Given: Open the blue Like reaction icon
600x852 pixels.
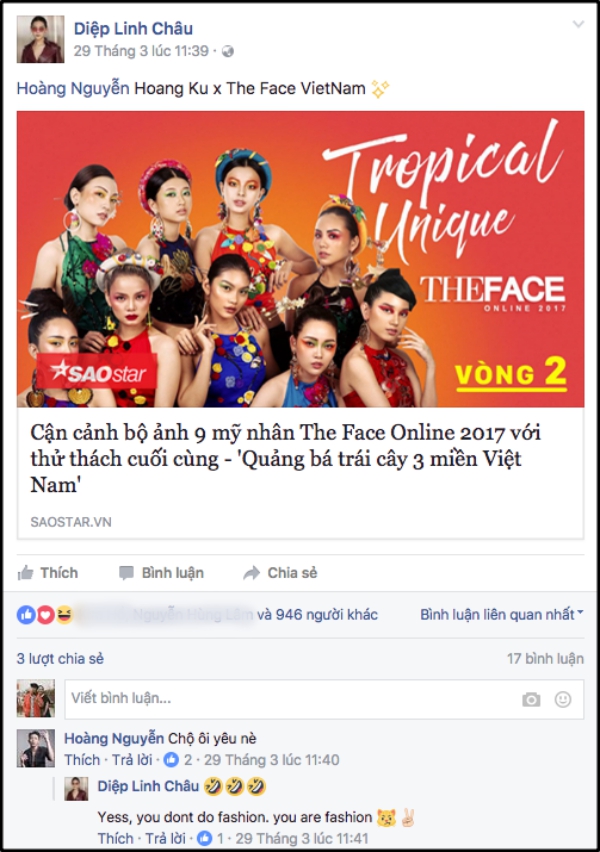Looking at the screenshot, I should [26, 615].
